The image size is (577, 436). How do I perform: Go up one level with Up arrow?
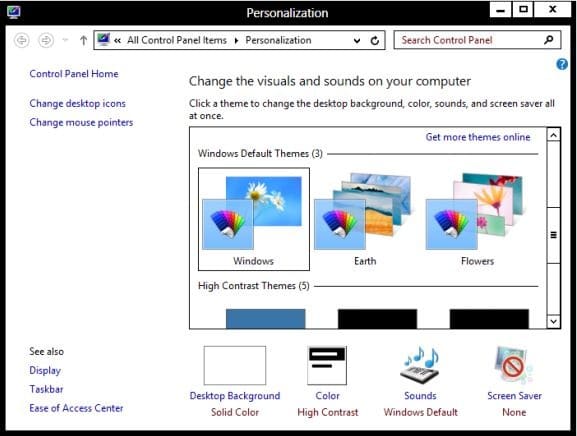pyautogui.click(x=84, y=40)
